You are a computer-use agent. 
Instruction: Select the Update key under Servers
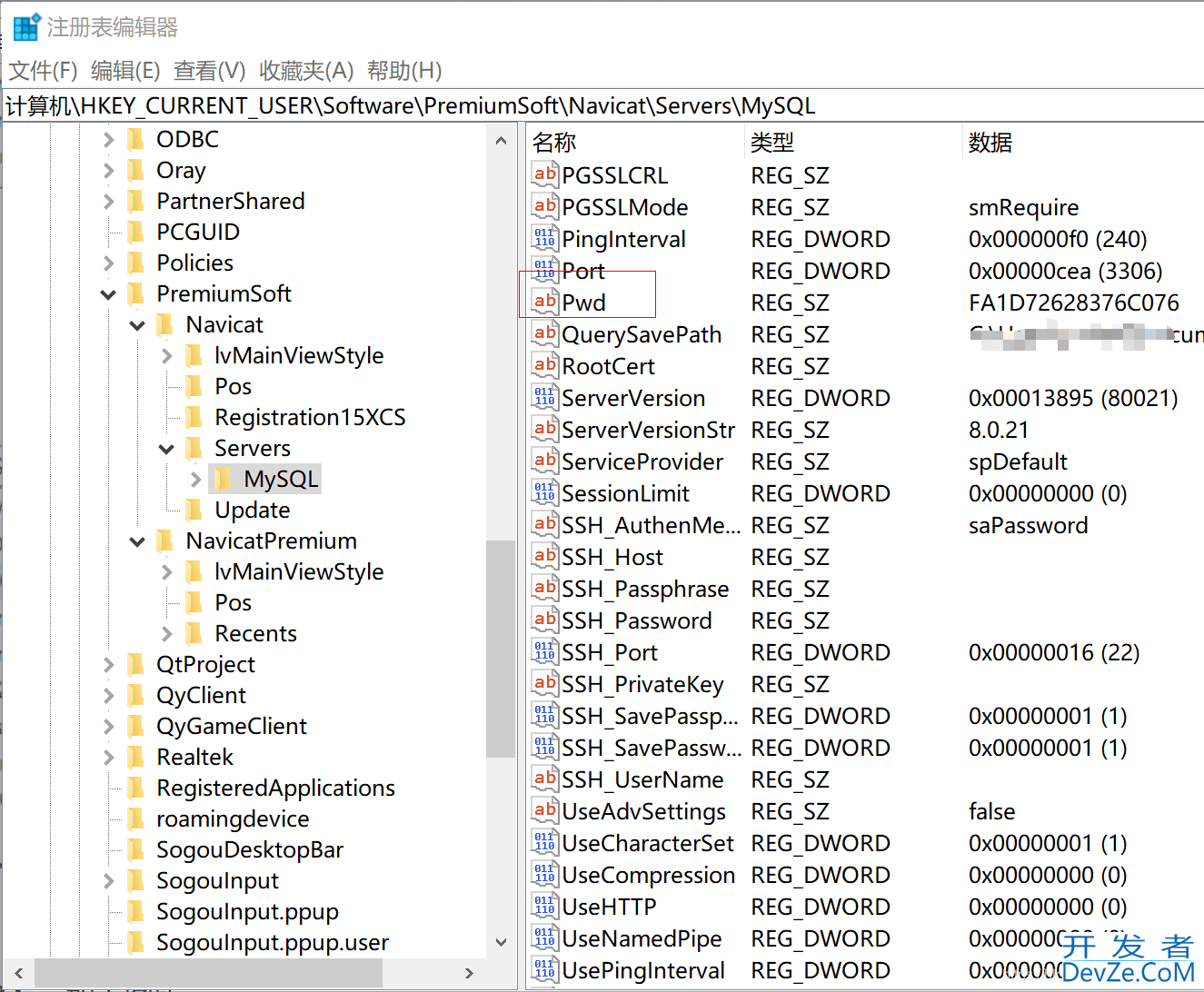[253, 510]
